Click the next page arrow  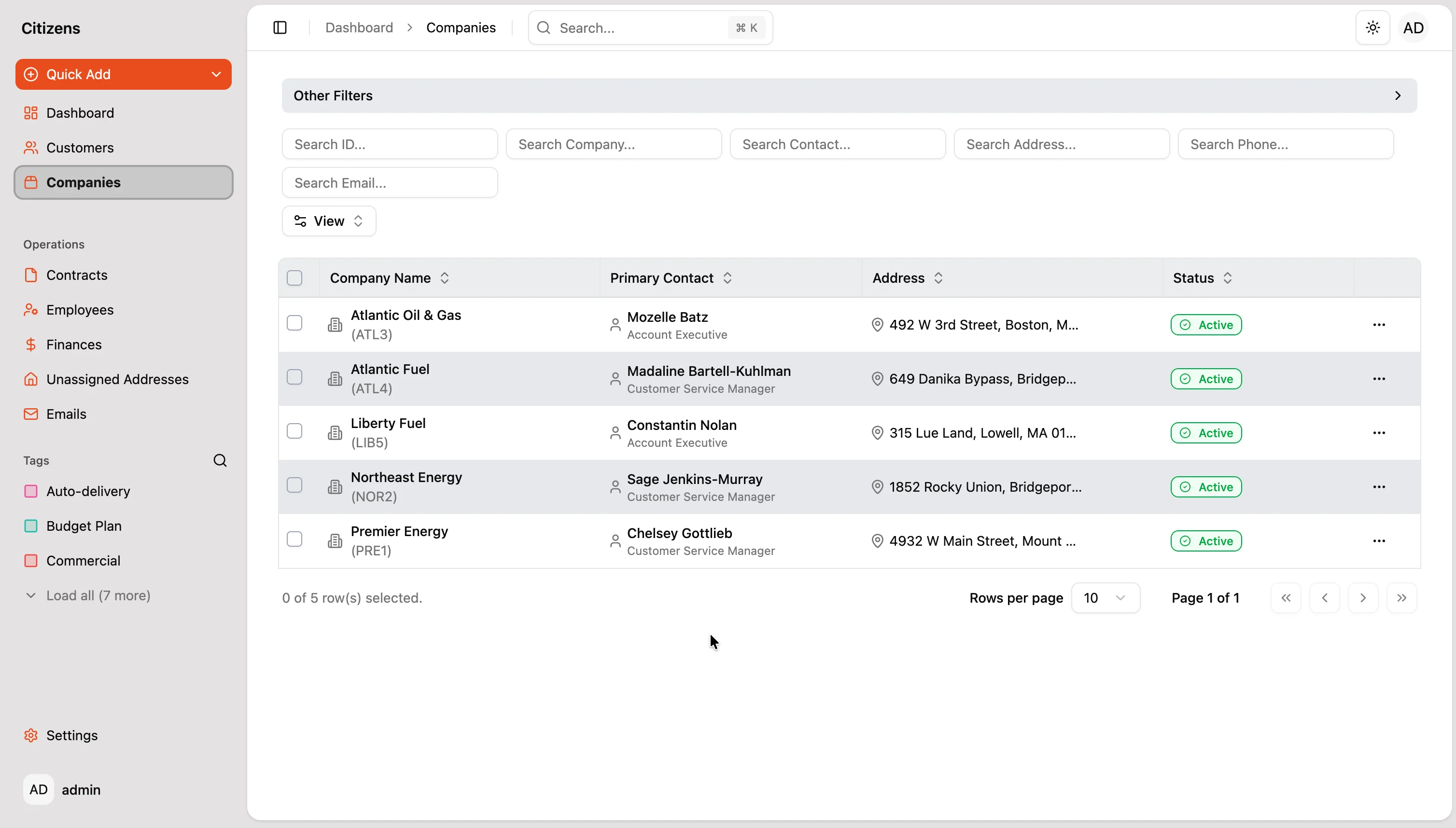click(x=1363, y=598)
